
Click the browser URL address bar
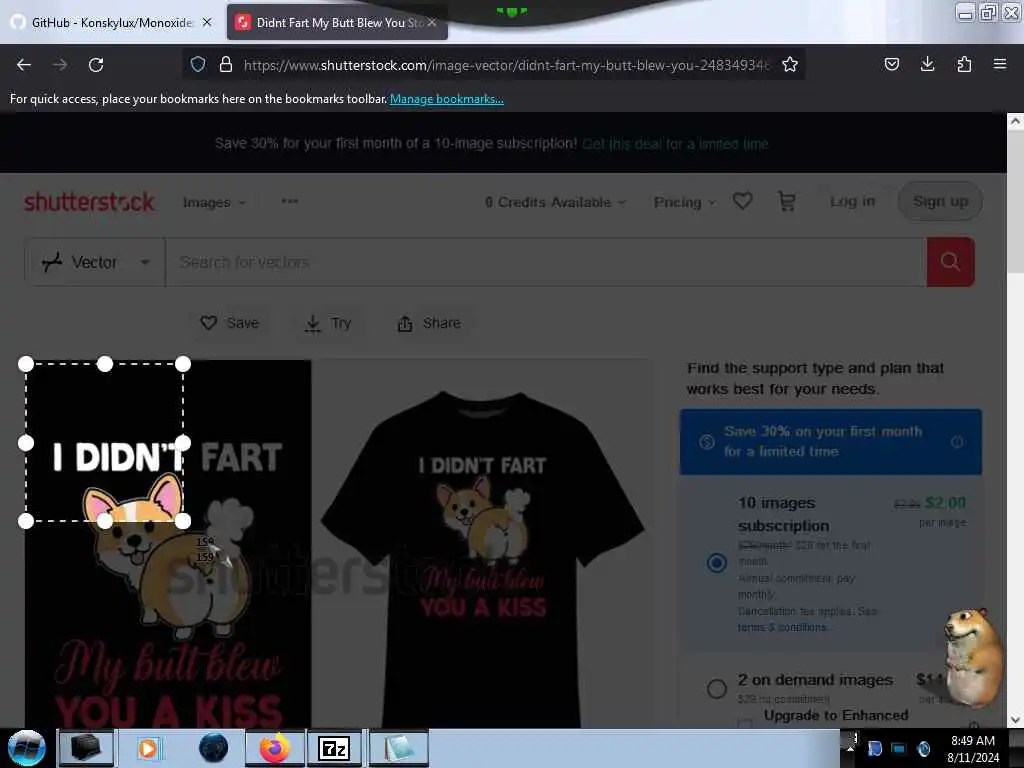[x=506, y=65]
